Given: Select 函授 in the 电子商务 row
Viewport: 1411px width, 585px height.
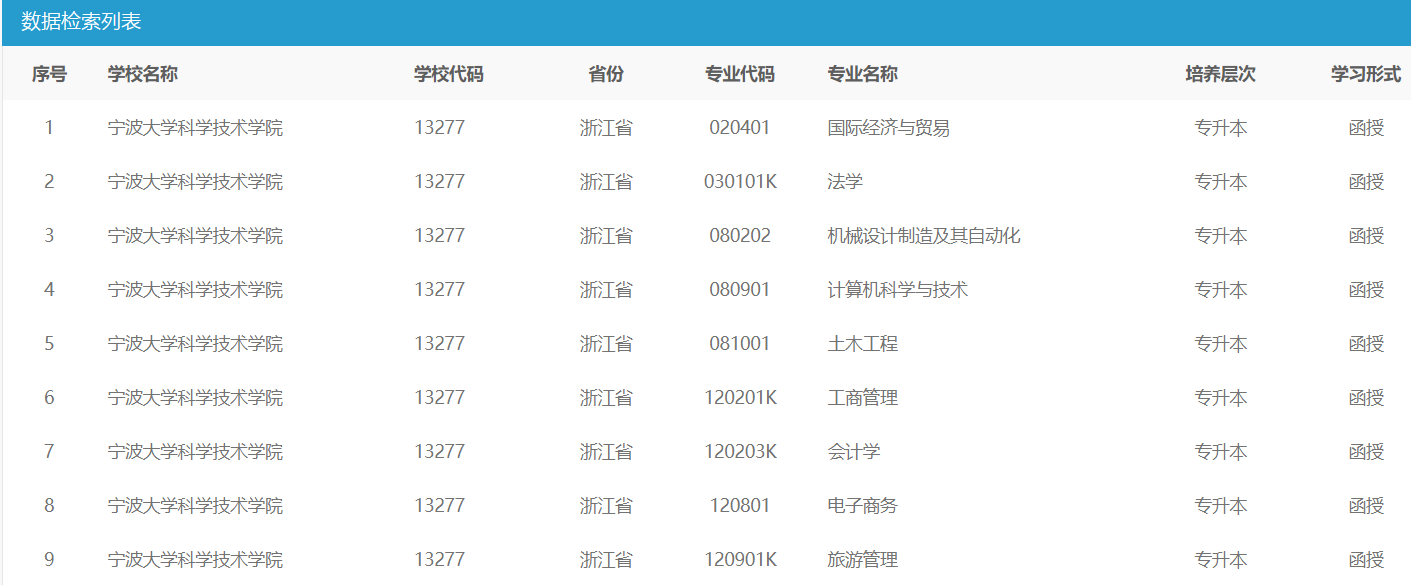Looking at the screenshot, I should (1366, 506).
